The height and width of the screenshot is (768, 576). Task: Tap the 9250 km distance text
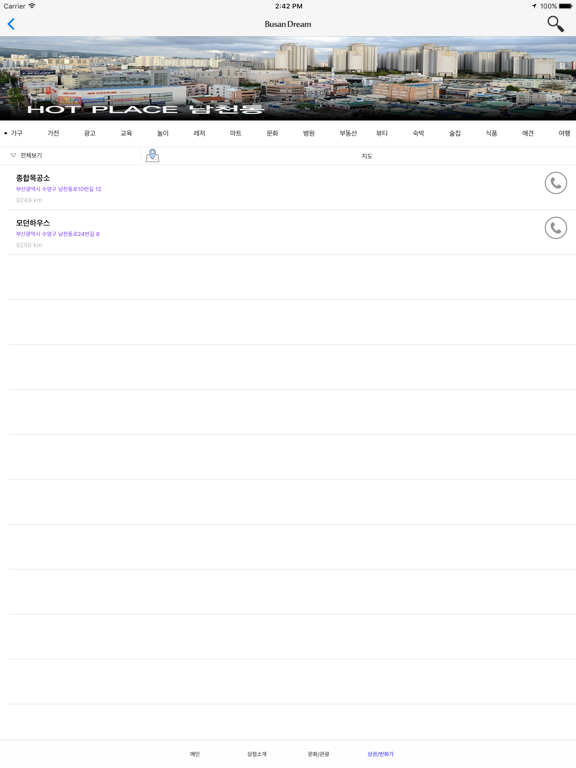pyautogui.click(x=29, y=245)
